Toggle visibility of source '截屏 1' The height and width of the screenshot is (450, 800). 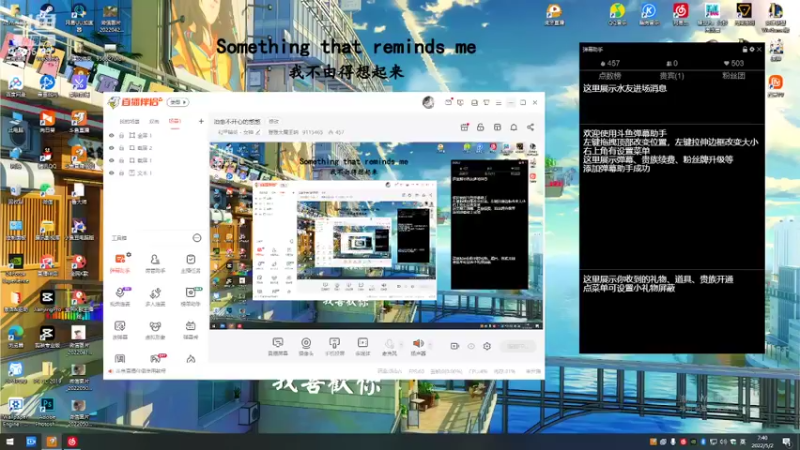[112, 160]
